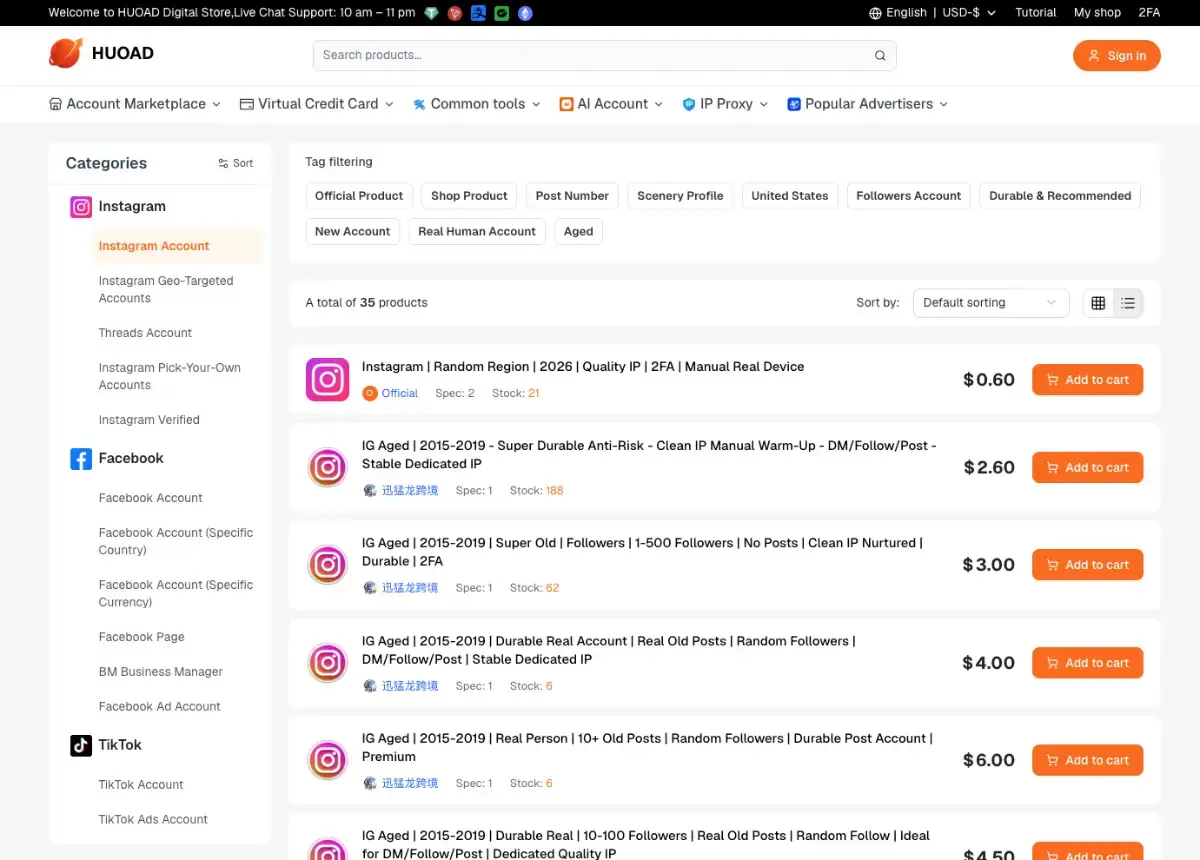This screenshot has width=1200, height=860.
Task: Click the Instagram category icon in sidebar
Action: click(x=81, y=207)
